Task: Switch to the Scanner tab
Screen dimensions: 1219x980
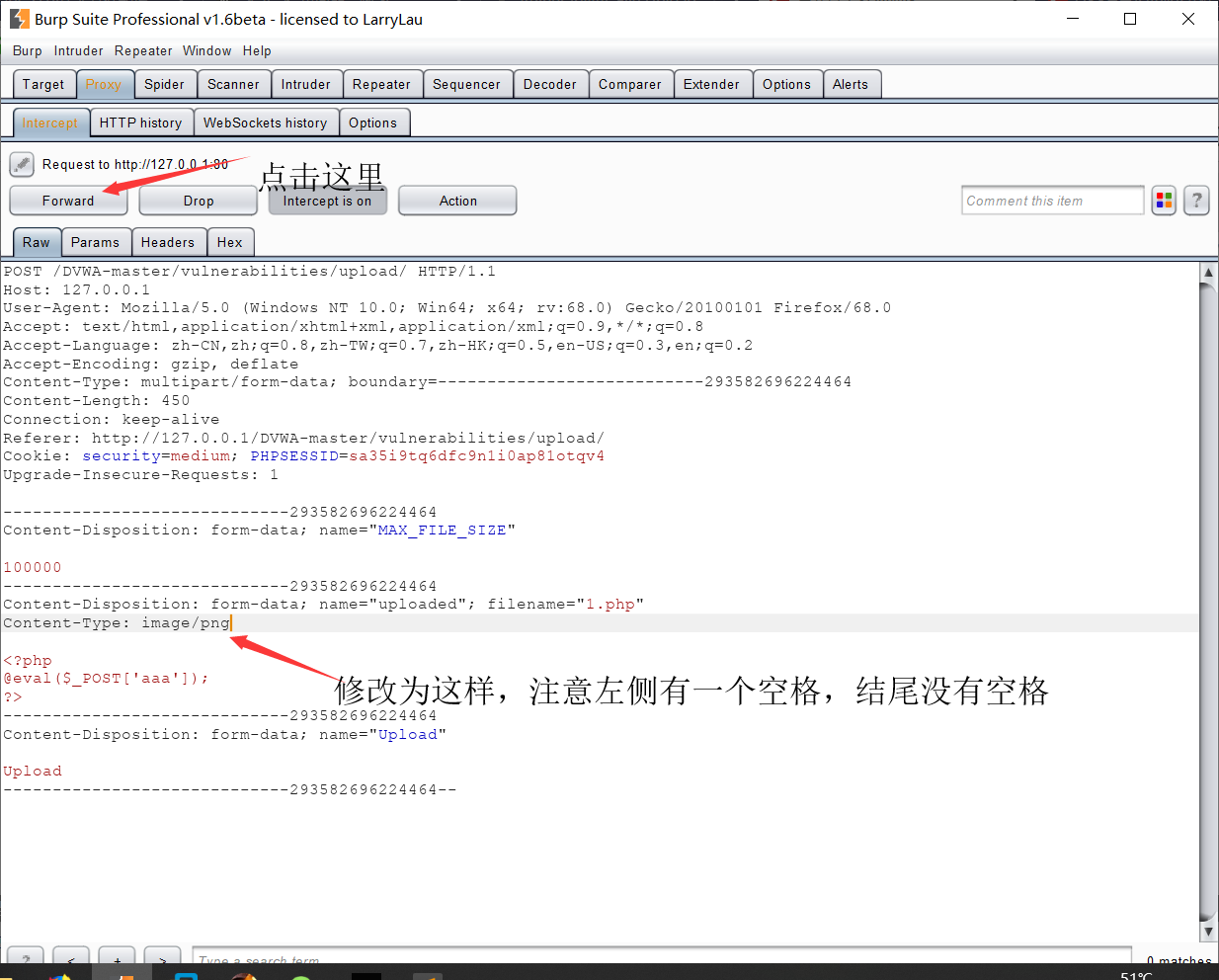Action: click(x=233, y=84)
